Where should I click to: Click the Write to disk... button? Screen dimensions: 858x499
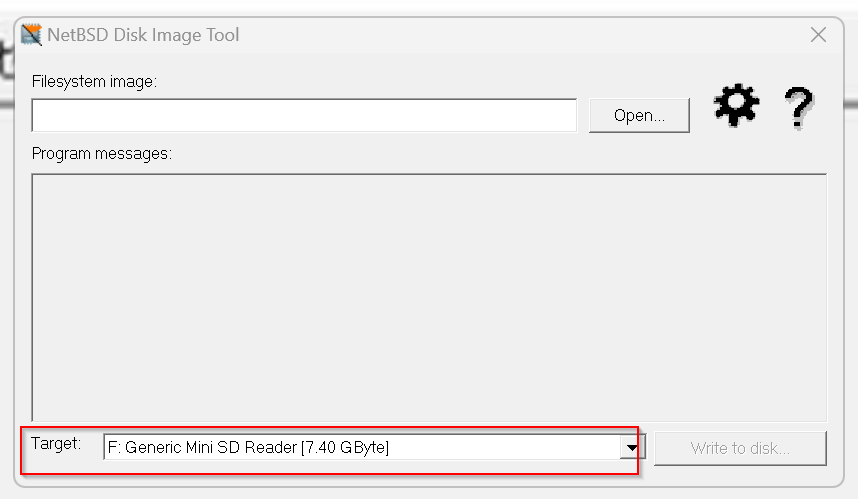(740, 448)
